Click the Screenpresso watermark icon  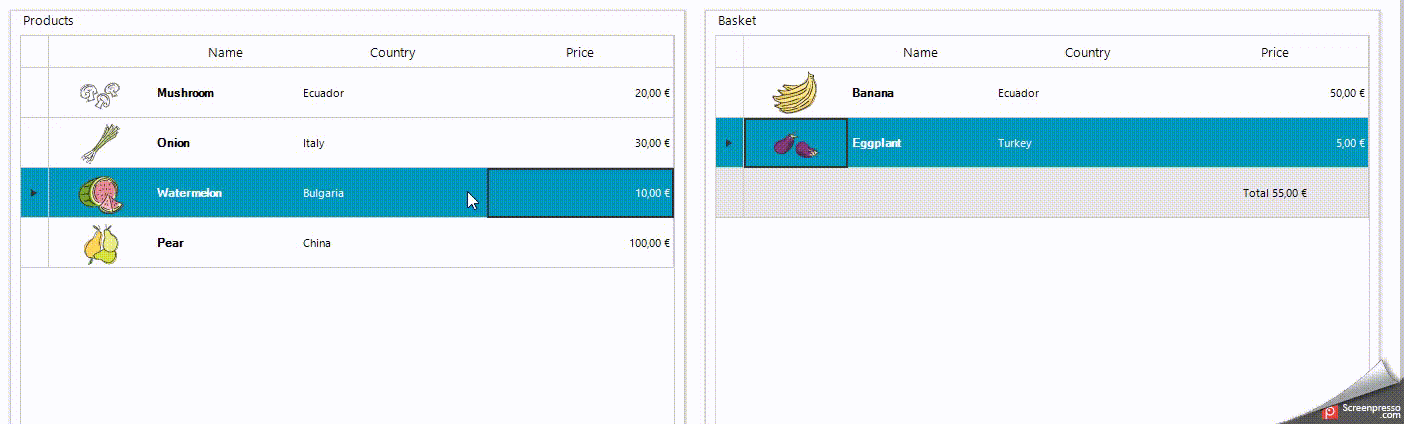1330,411
